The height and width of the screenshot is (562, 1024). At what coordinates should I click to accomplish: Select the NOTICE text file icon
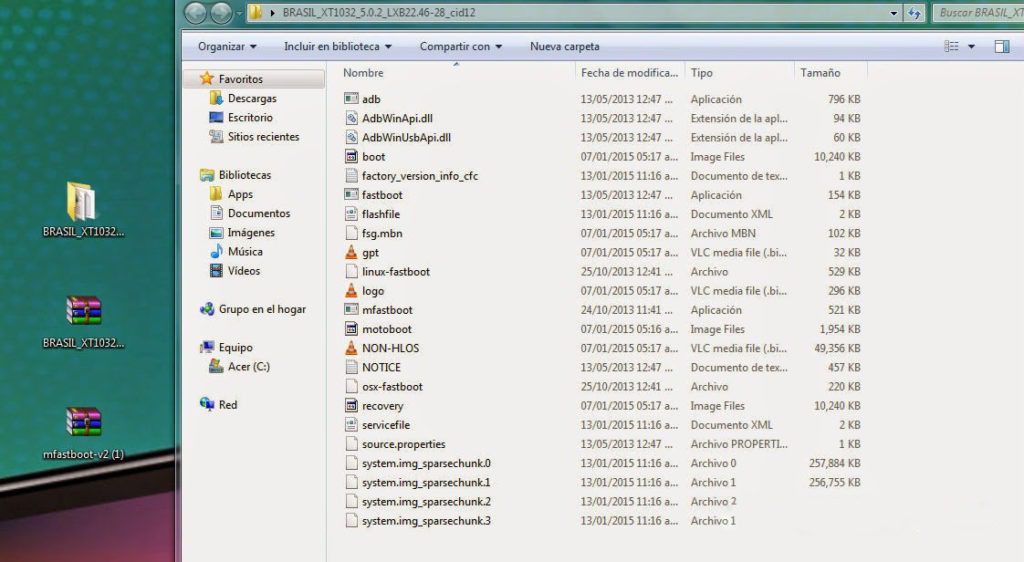[351, 367]
